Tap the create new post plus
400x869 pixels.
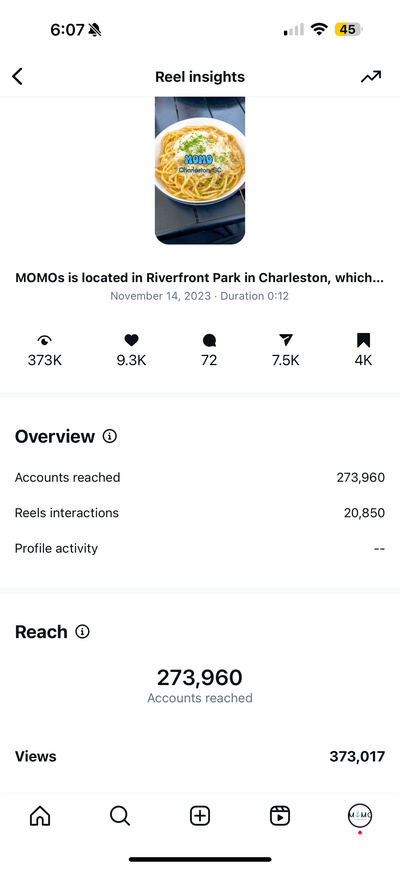click(x=200, y=815)
